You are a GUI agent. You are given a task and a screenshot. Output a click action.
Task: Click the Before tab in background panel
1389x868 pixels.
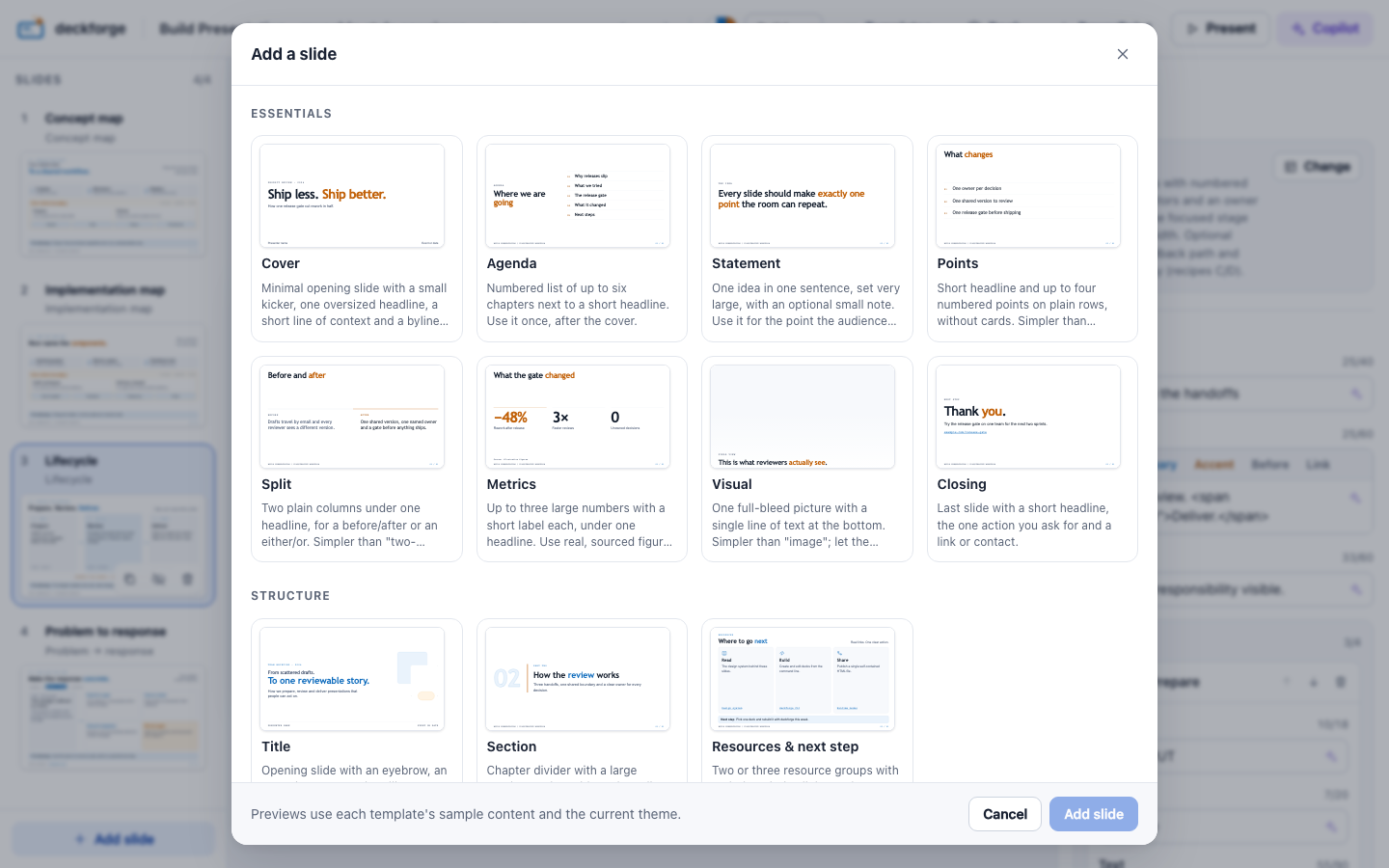[x=1270, y=465]
